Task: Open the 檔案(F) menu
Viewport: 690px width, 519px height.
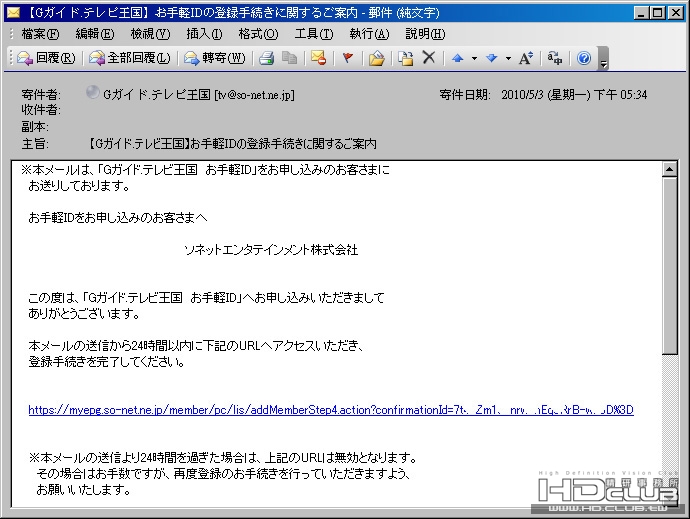Action: (x=40, y=34)
